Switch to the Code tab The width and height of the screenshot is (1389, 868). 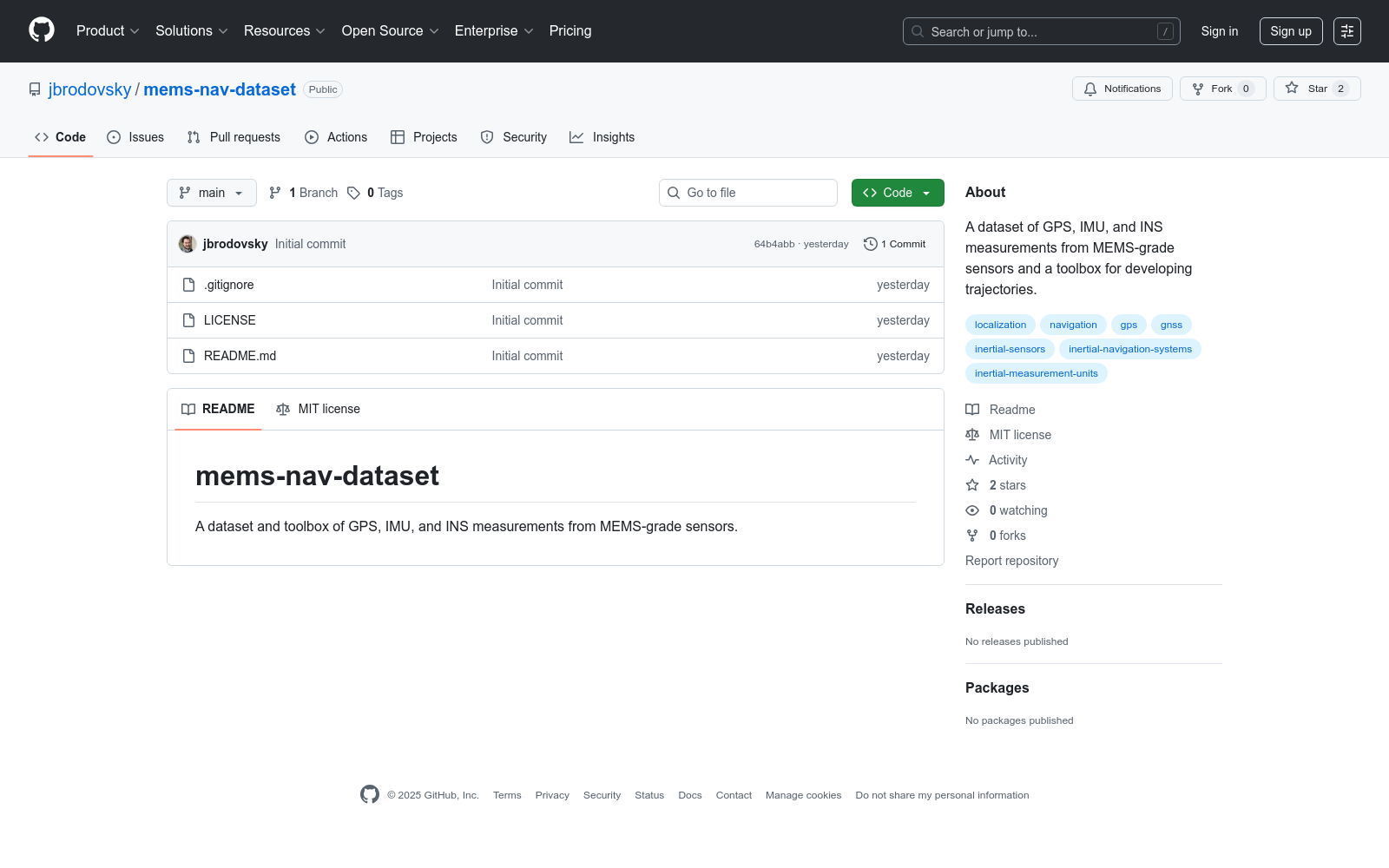coord(61,137)
